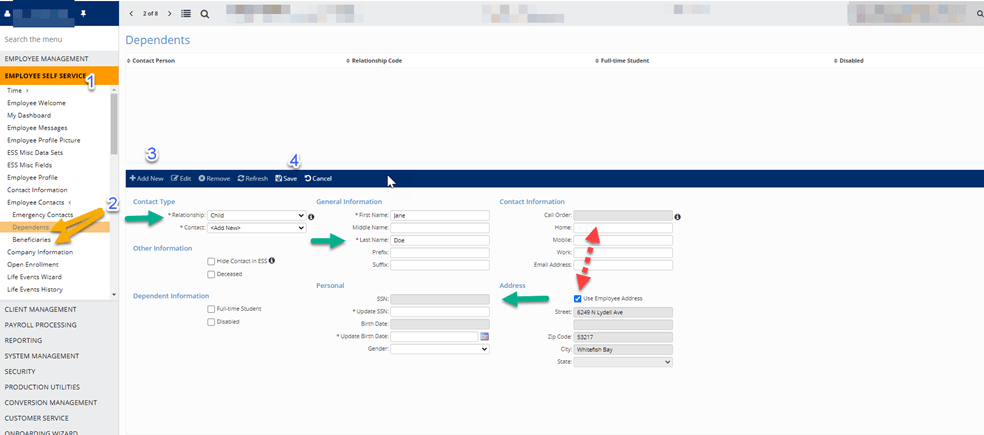The width and height of the screenshot is (984, 435).
Task: Click Refresh in the toolbar
Action: [x=253, y=179]
